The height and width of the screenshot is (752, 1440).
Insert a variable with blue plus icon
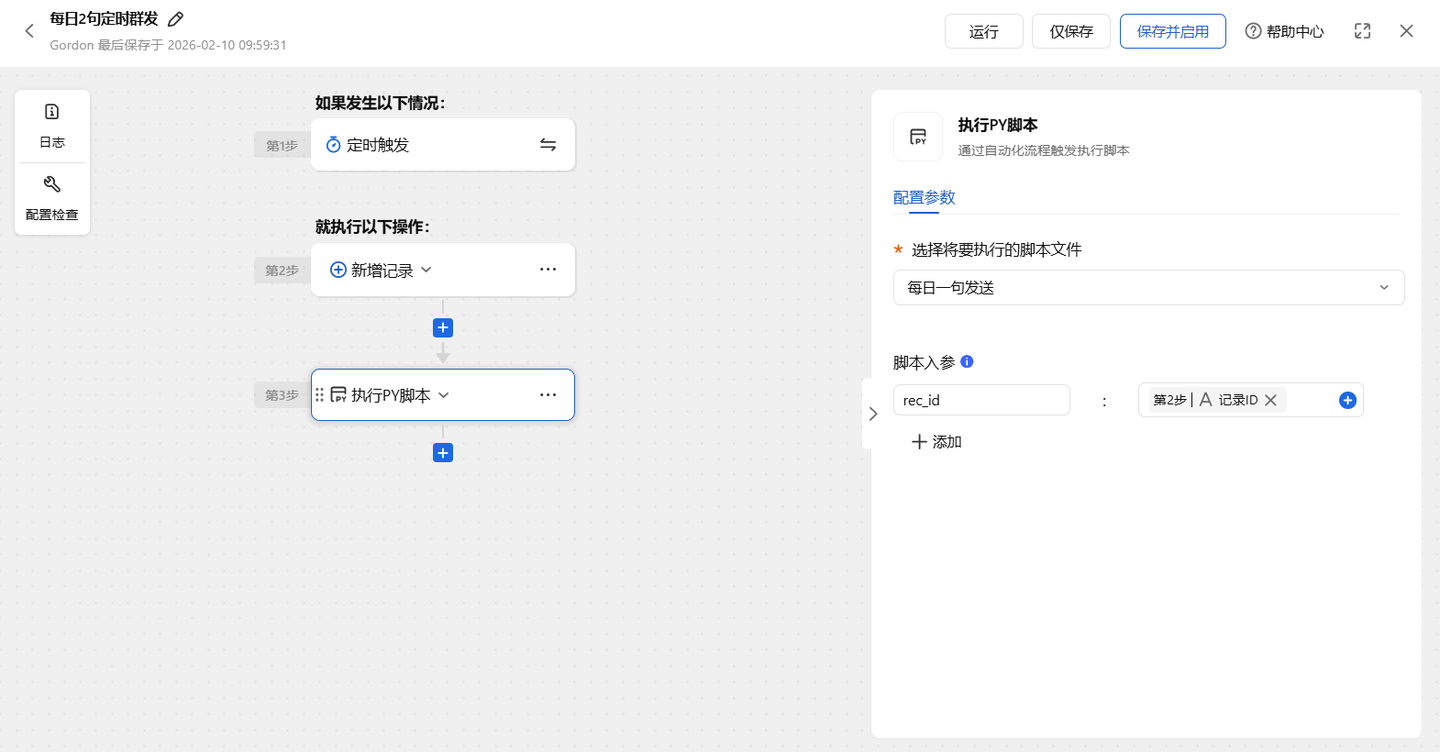(1347, 400)
